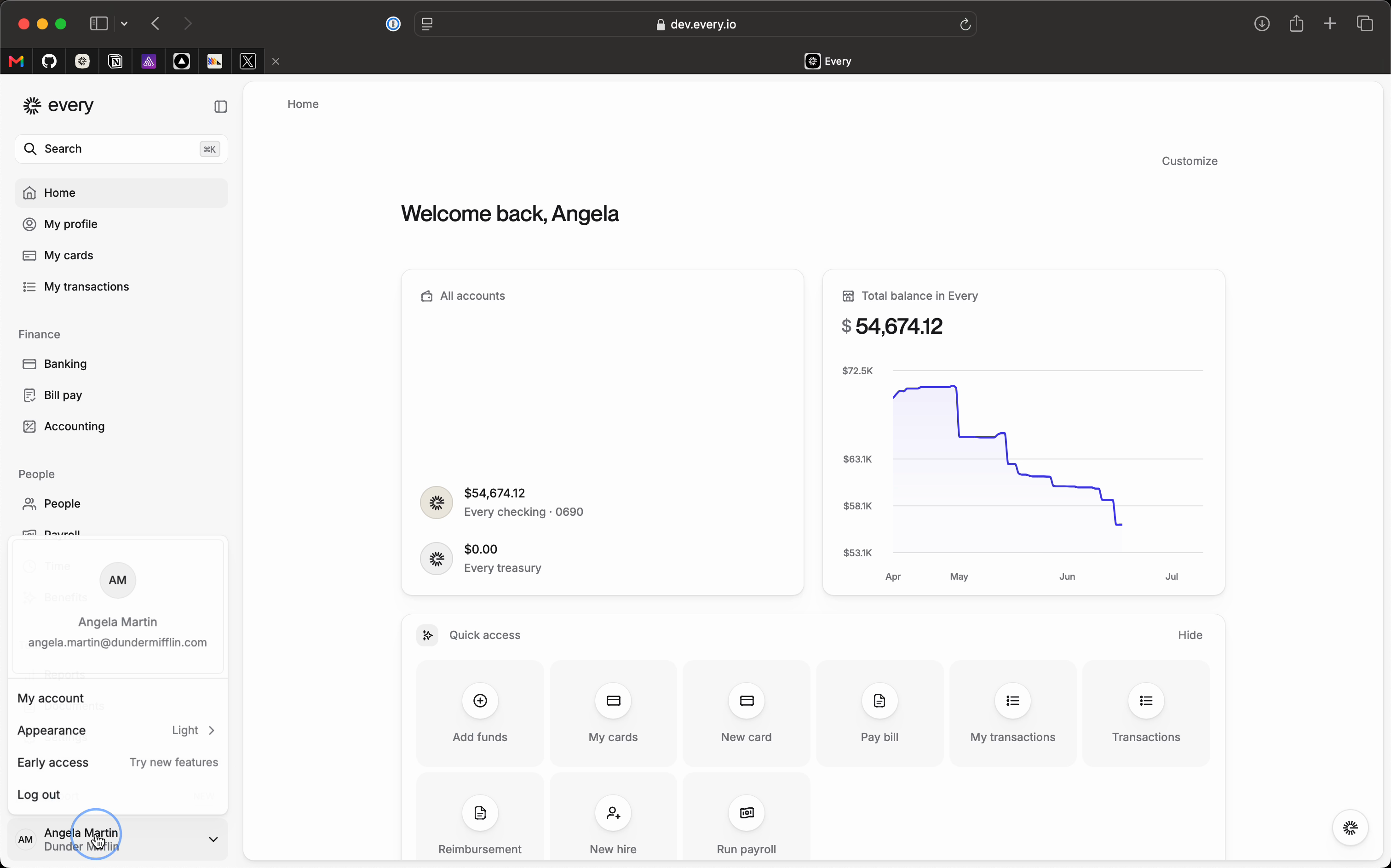This screenshot has height=868, width=1391.
Task: Open My transactions in the sidebar
Action: (x=121, y=286)
